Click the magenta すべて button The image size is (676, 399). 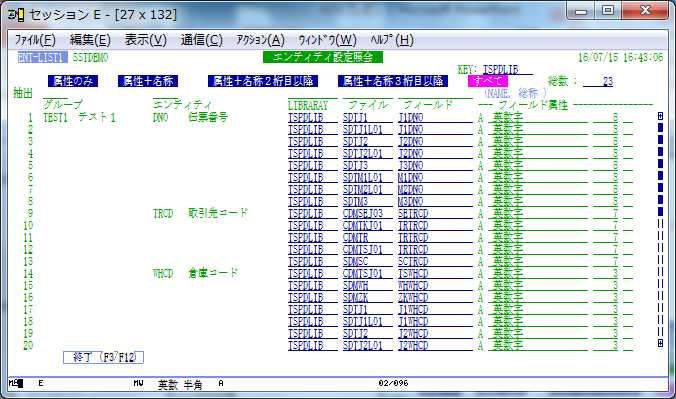tap(488, 81)
